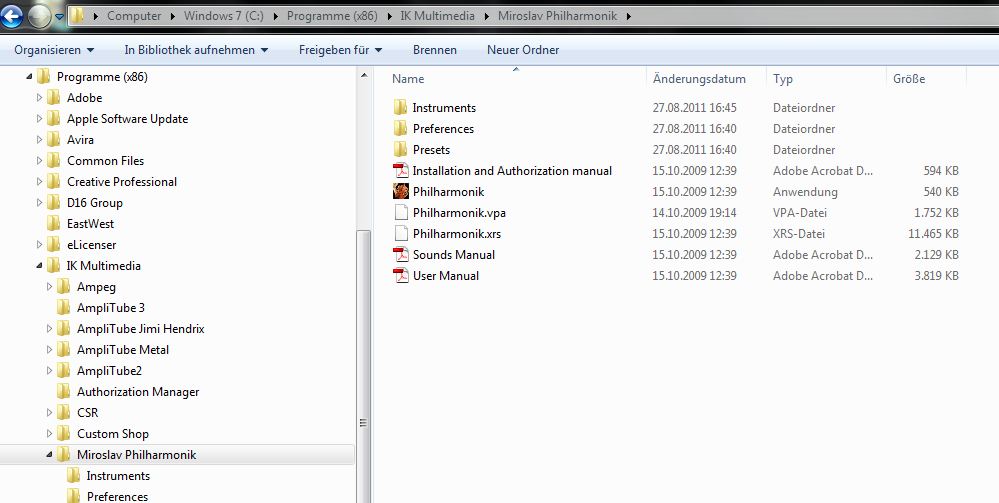Select the Sounds Manual file name
999x503 pixels.
pyautogui.click(x=454, y=254)
